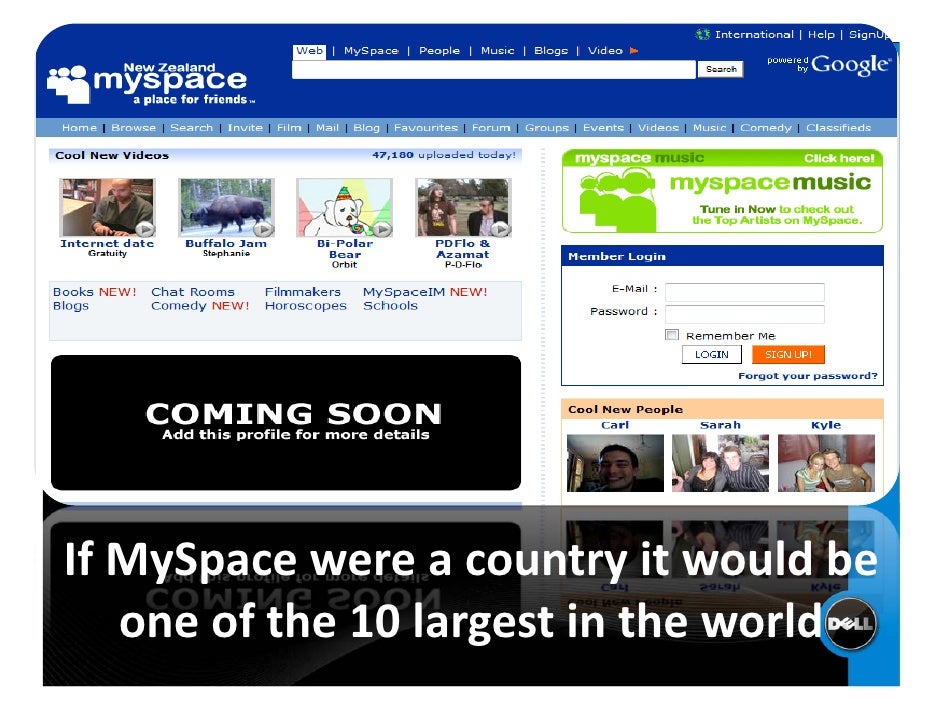
Task: Click the myspacemusic headphones icon
Action: [617, 199]
